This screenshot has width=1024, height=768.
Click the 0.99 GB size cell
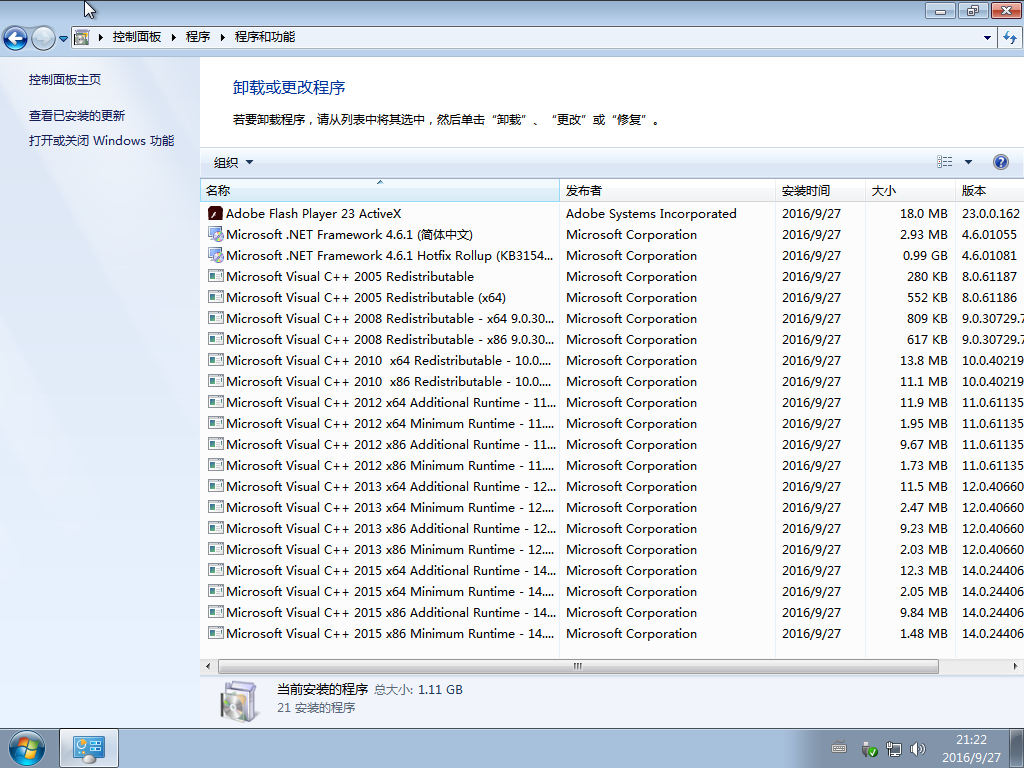point(925,255)
